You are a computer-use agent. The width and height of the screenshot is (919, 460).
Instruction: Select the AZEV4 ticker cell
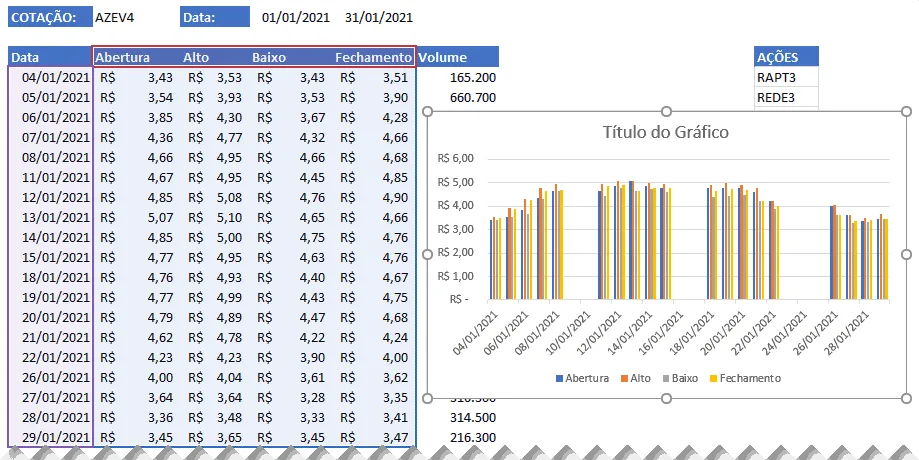click(115, 18)
